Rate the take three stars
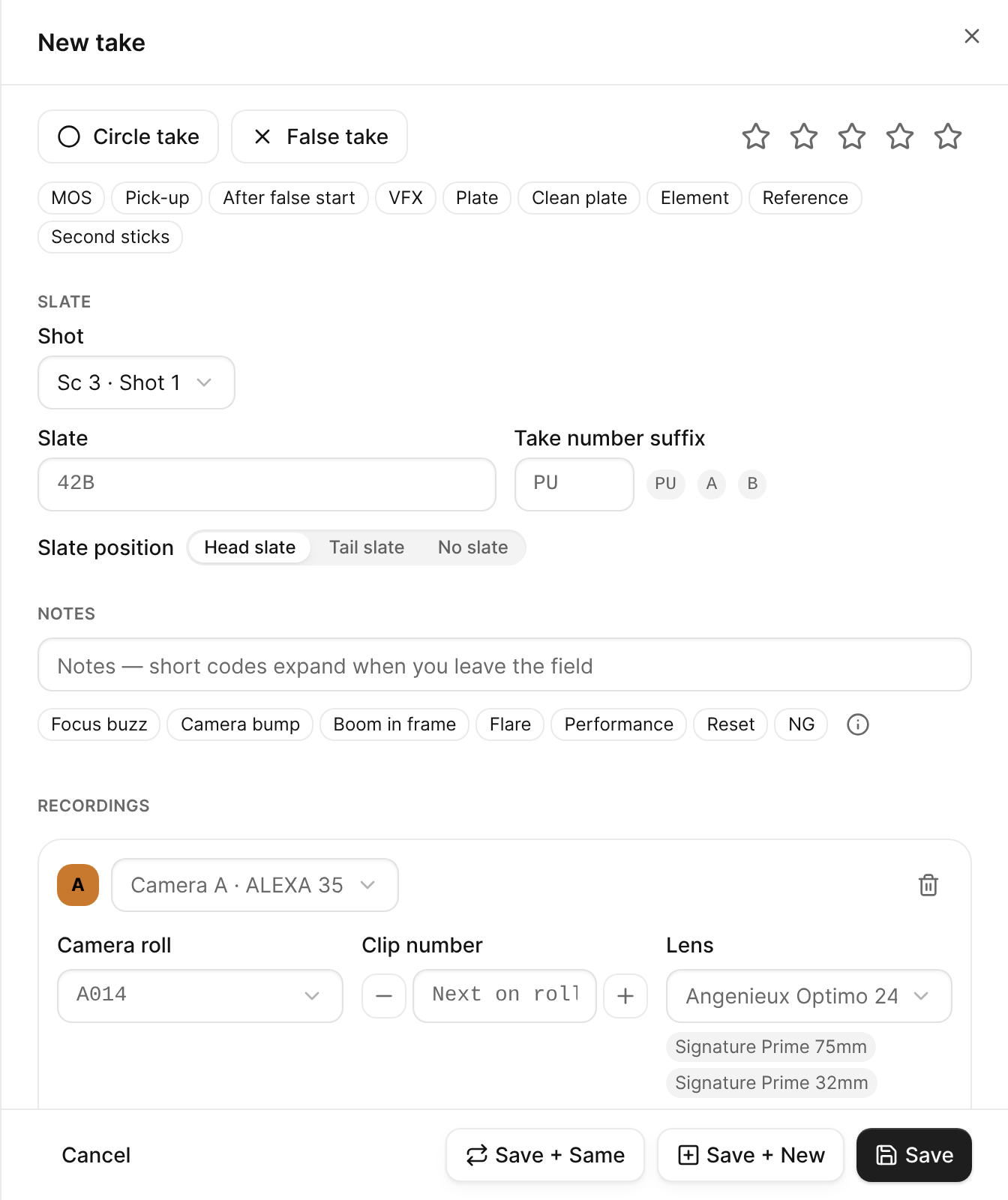 pos(852,136)
